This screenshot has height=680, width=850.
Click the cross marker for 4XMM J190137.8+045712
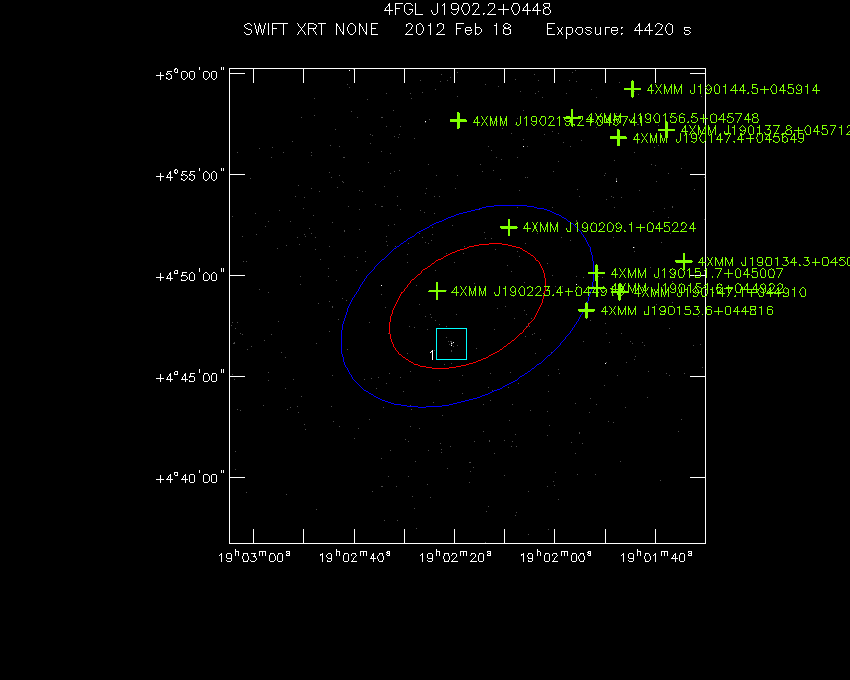(666, 130)
